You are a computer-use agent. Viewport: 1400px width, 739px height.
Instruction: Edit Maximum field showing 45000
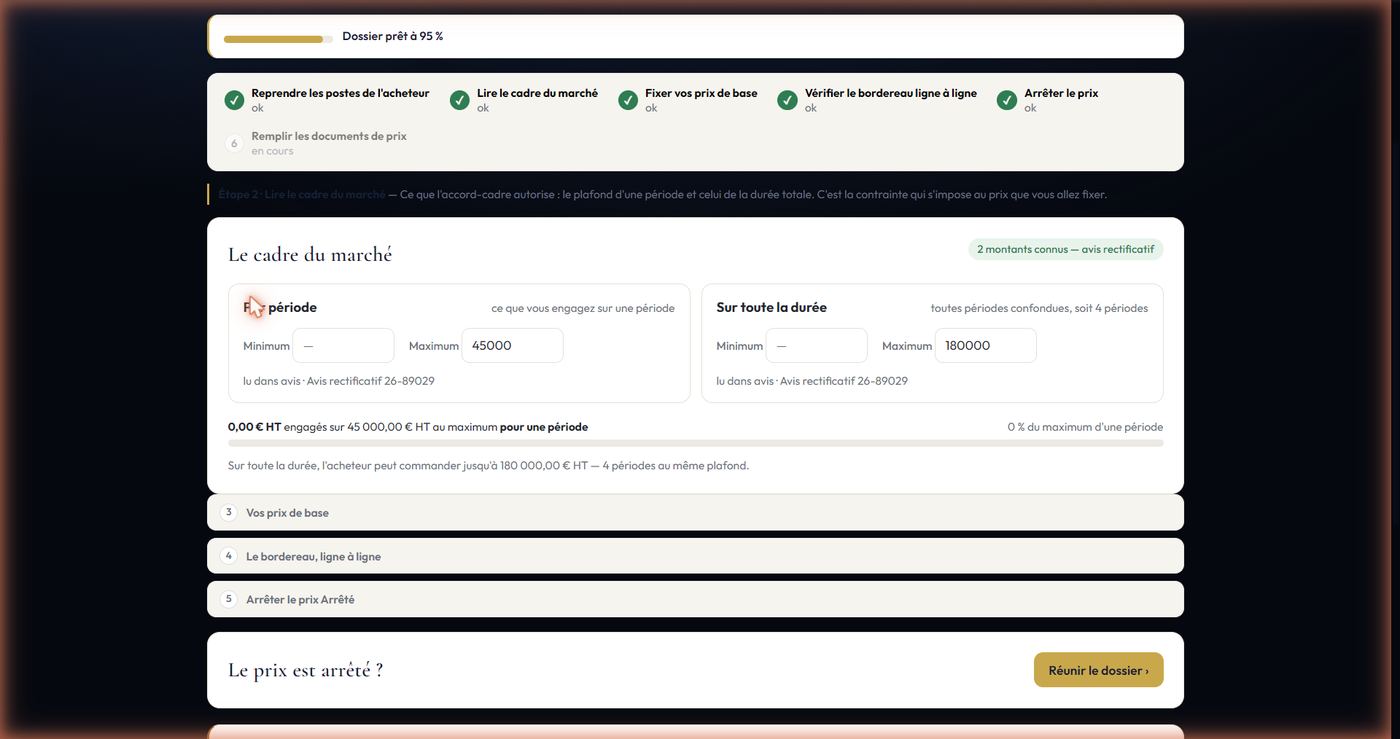tap(512, 346)
